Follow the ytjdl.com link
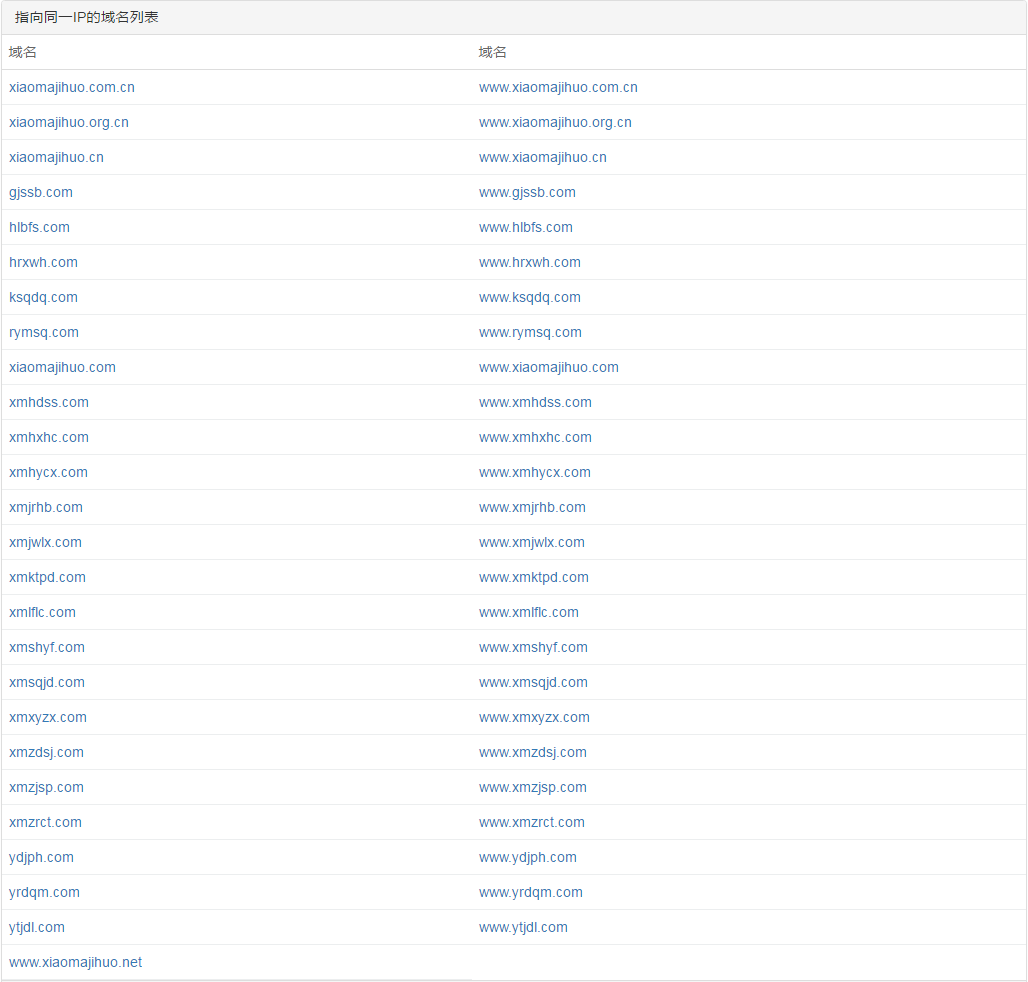 [x=37, y=928]
